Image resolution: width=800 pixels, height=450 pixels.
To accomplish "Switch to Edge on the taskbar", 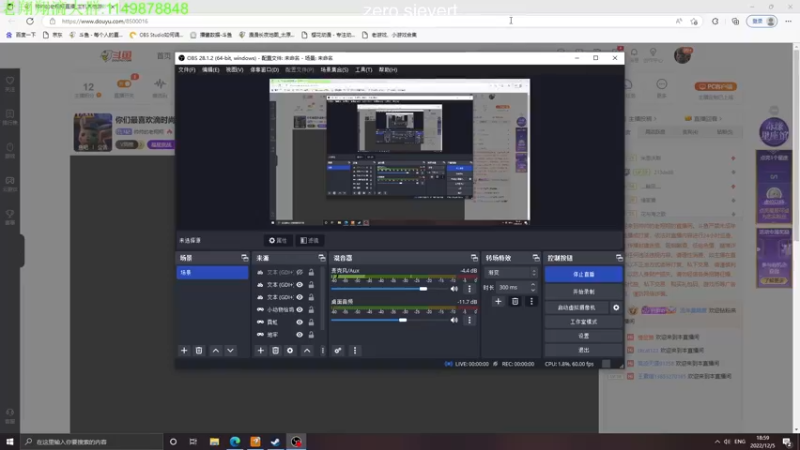I will (x=235, y=442).
